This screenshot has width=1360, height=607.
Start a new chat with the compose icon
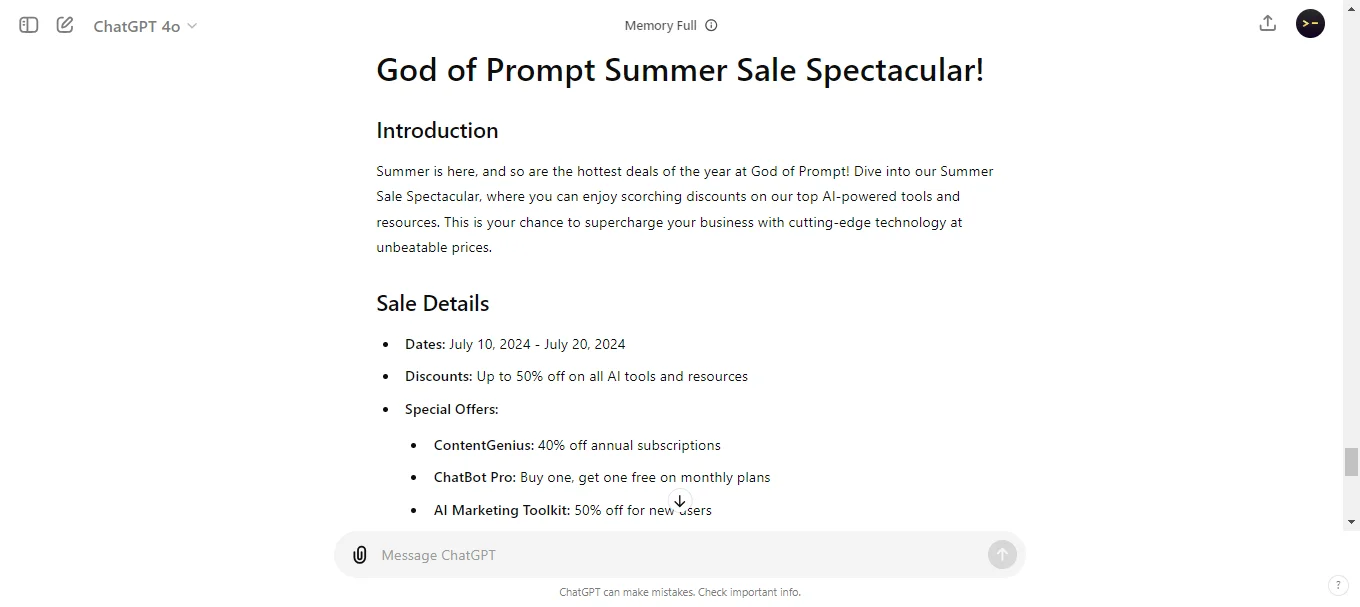point(65,25)
